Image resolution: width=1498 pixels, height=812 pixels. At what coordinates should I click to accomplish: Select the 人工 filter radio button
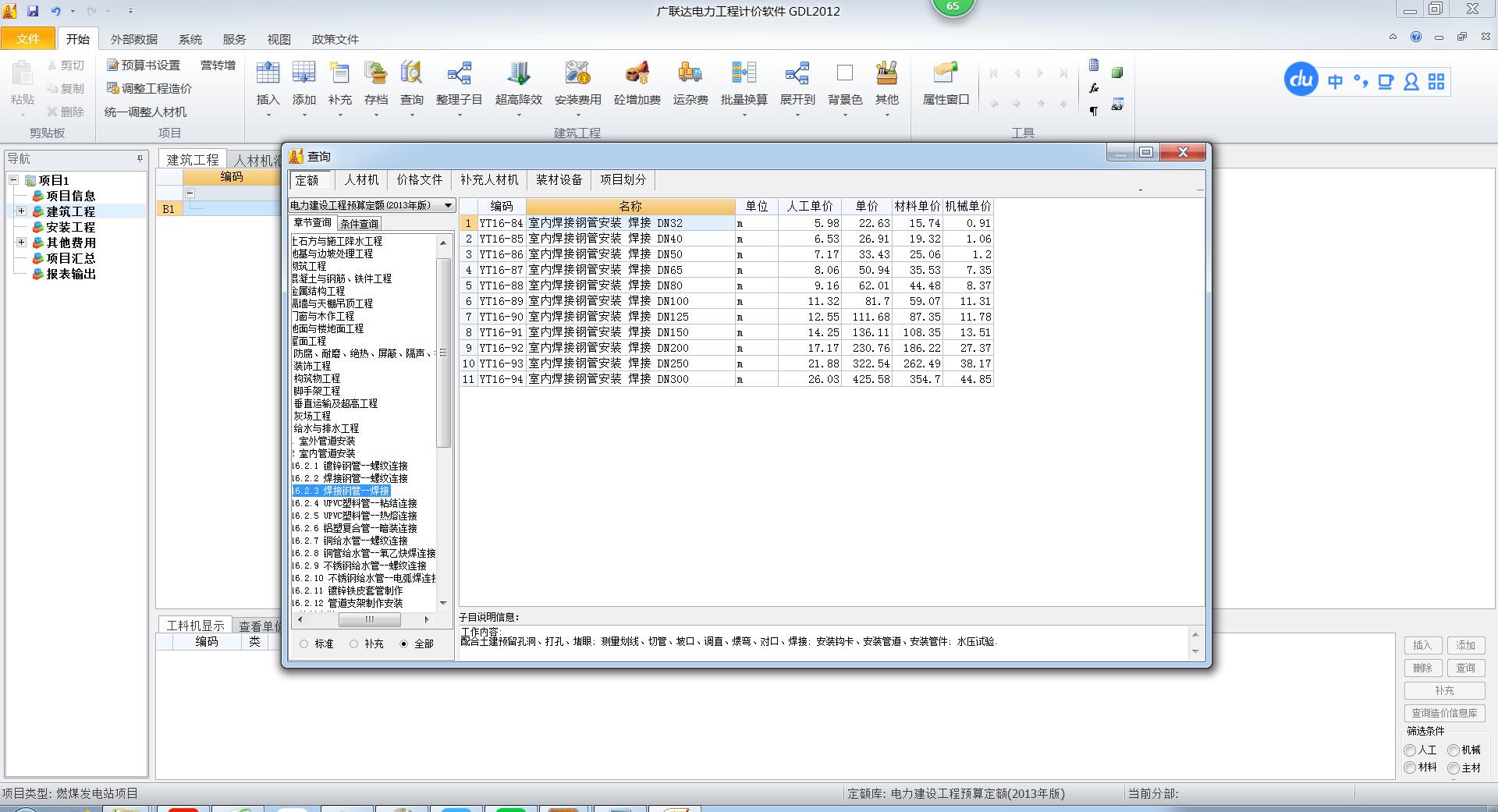tap(1410, 750)
